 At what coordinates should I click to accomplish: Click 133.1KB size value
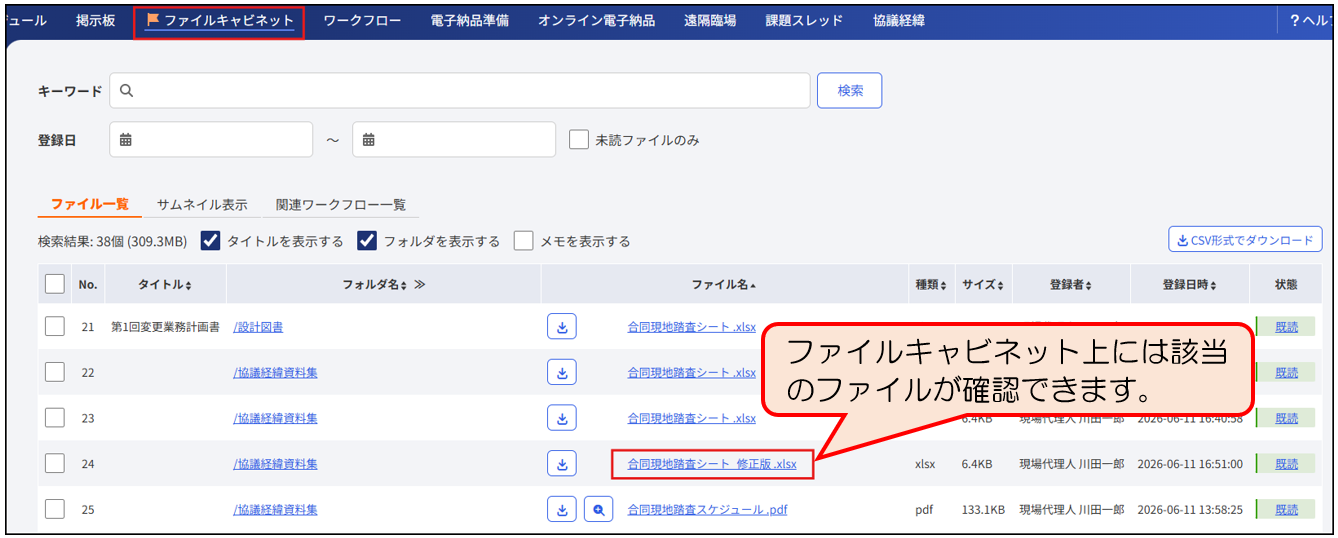pos(983,510)
